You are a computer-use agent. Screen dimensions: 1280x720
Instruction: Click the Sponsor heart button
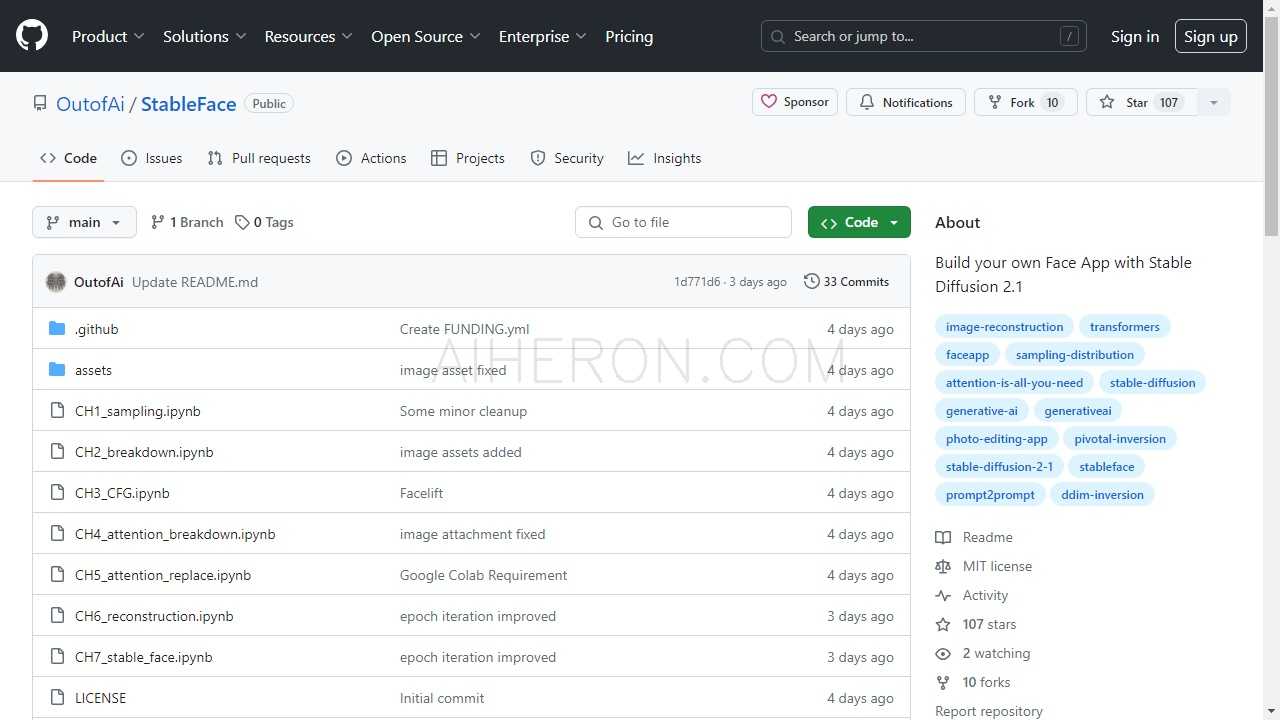pos(795,102)
